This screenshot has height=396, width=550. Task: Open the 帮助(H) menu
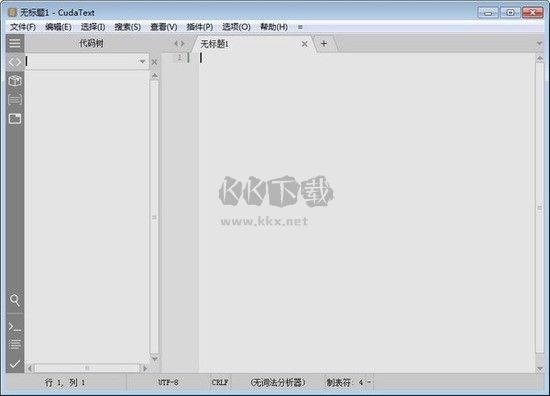tap(274, 27)
